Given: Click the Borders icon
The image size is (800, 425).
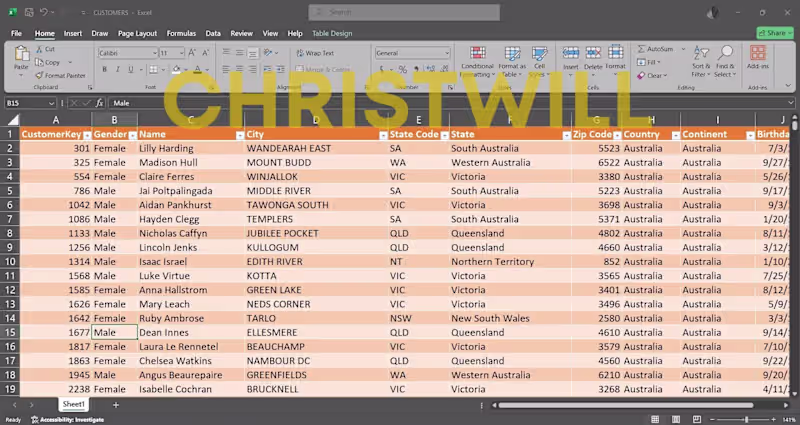Looking at the screenshot, I should [153, 69].
